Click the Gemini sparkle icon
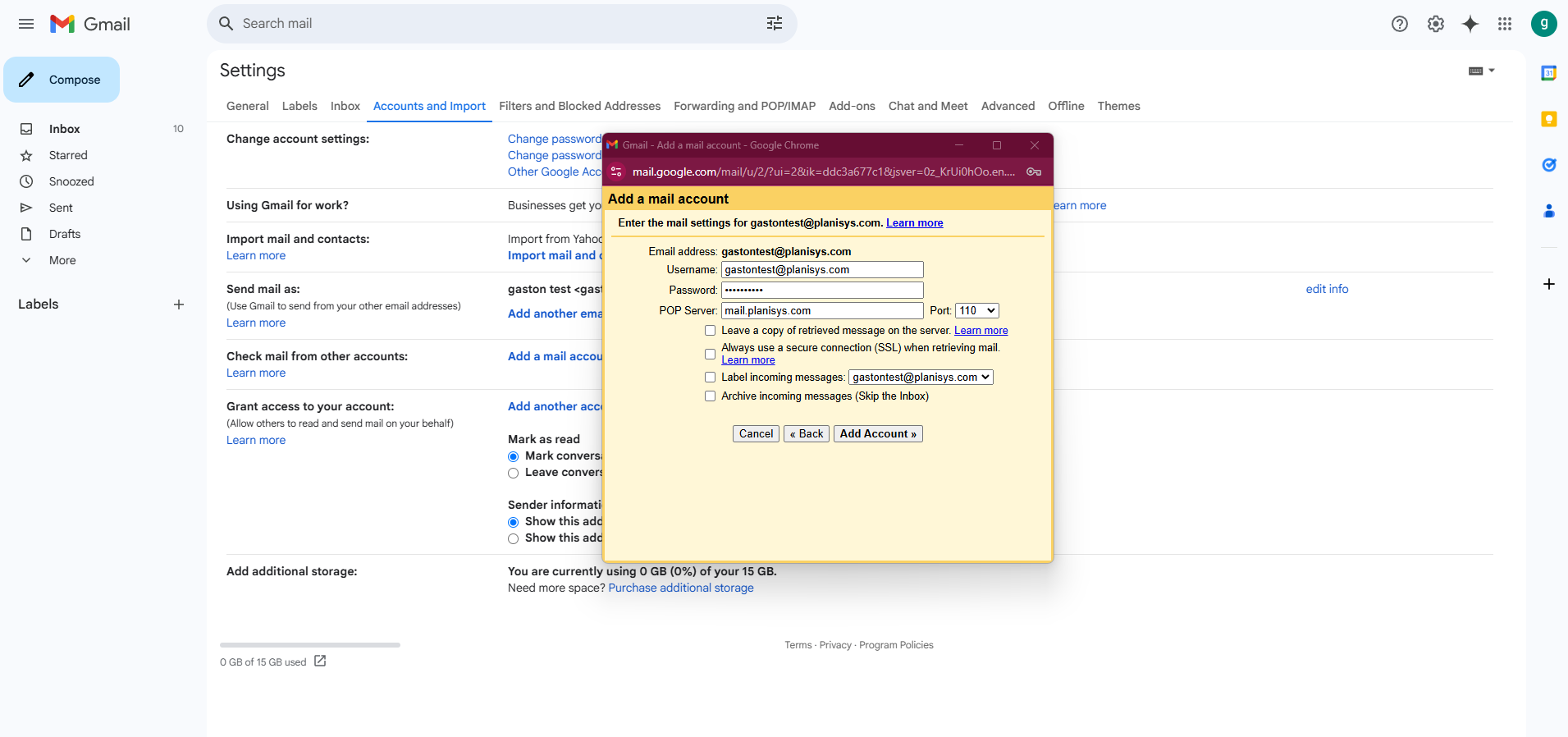Screen dimensions: 1568x737 point(1470,24)
